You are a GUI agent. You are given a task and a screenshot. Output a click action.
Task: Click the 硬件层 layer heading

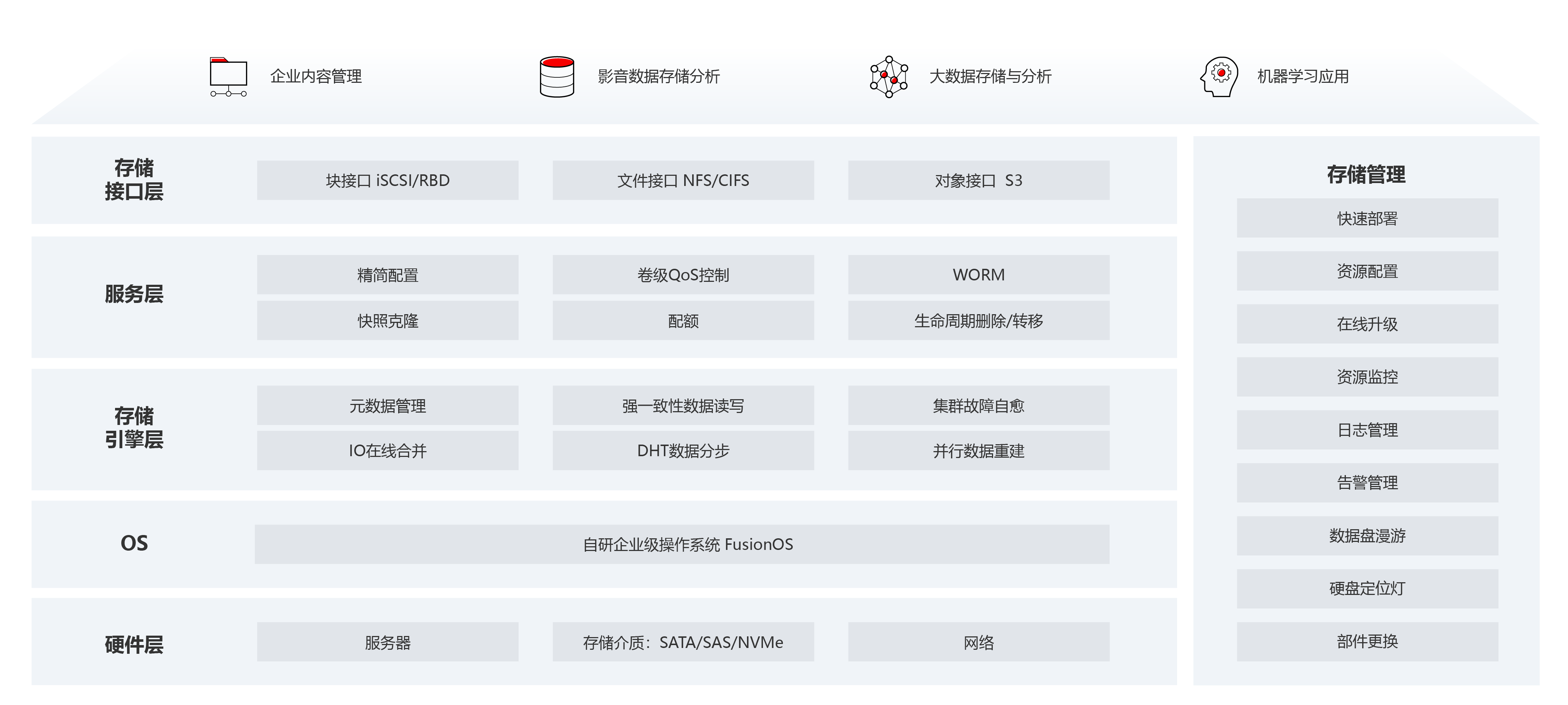coord(134,645)
